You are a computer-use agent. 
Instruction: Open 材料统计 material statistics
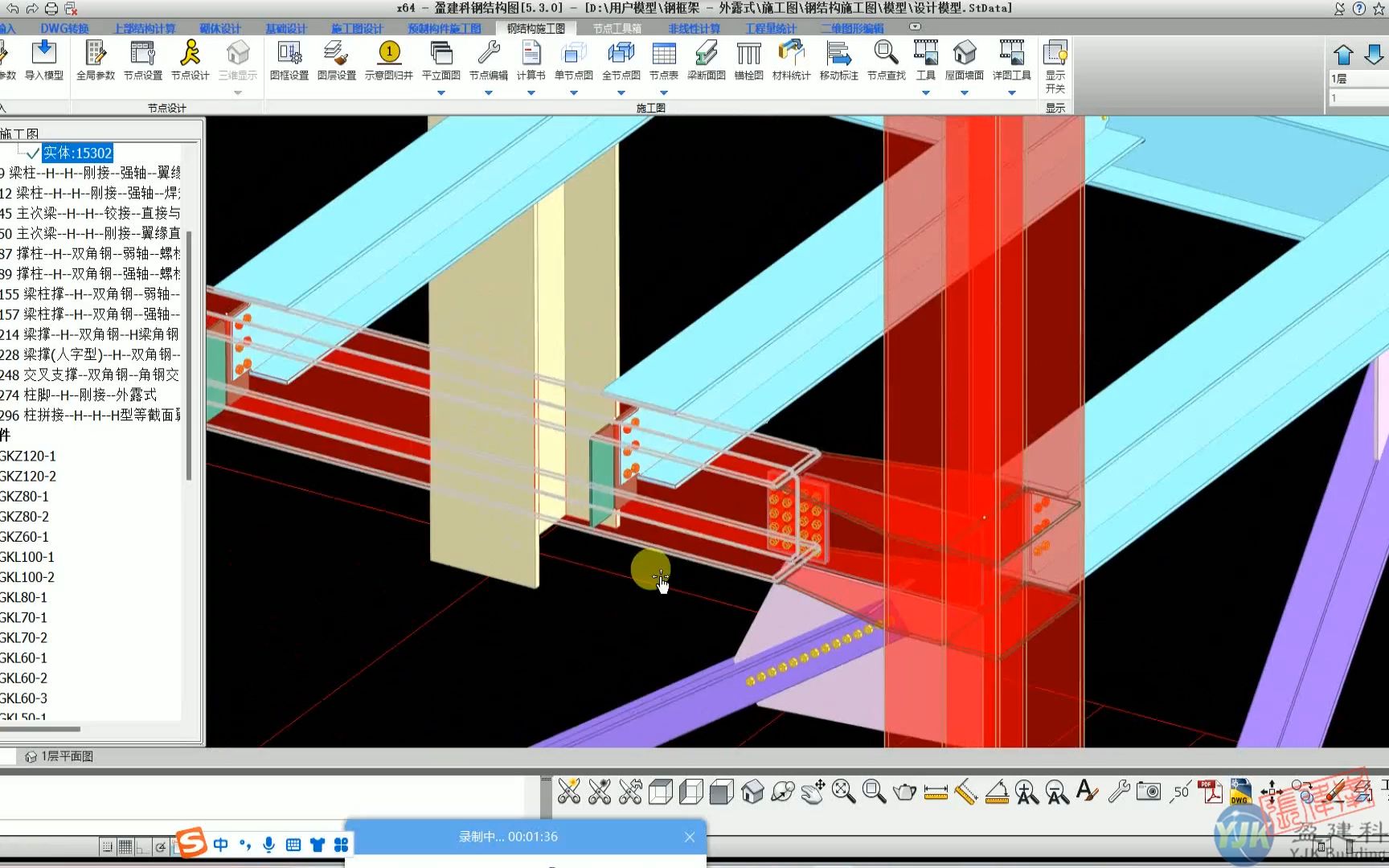(792, 60)
